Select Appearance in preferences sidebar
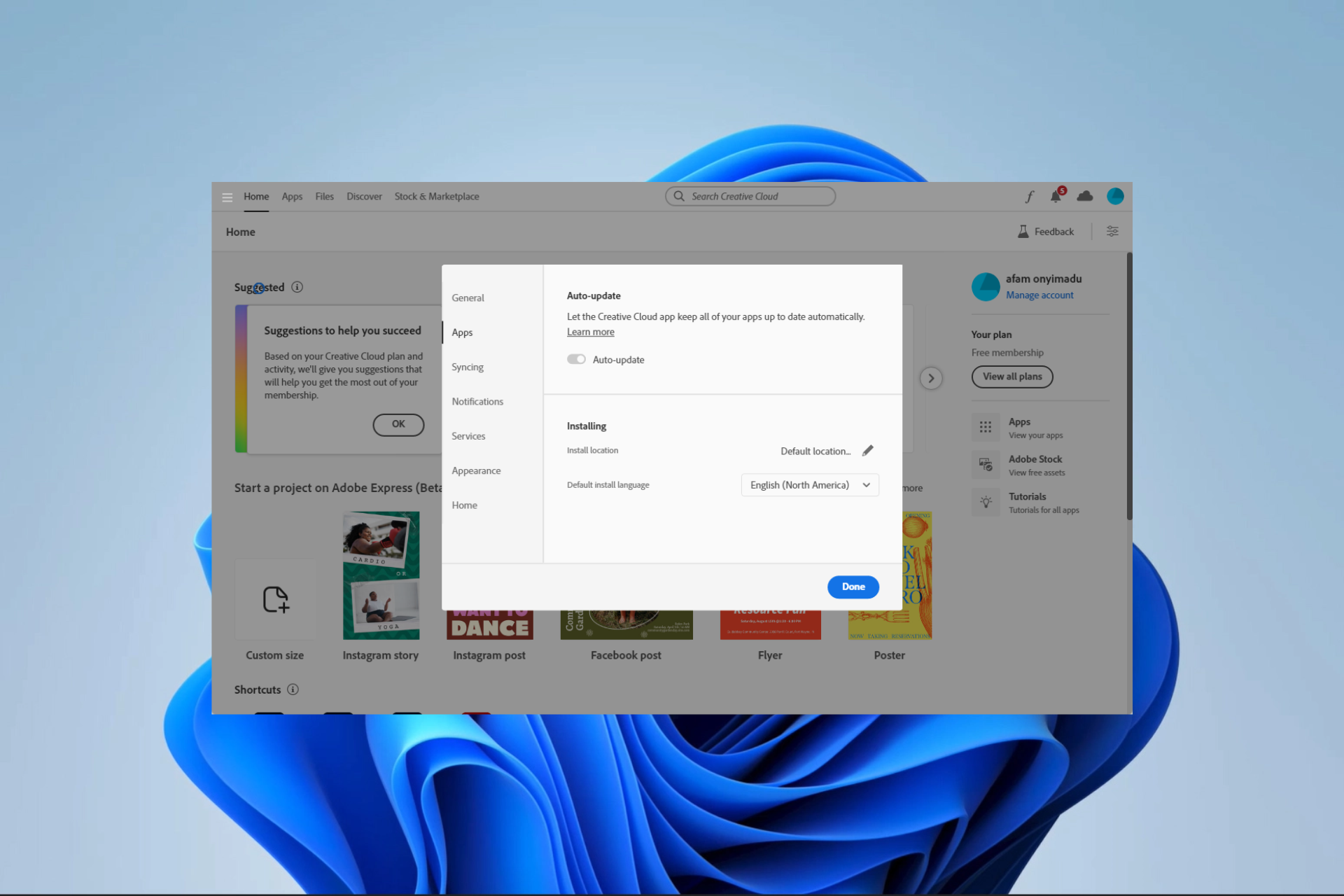1344x896 pixels. 476,470
